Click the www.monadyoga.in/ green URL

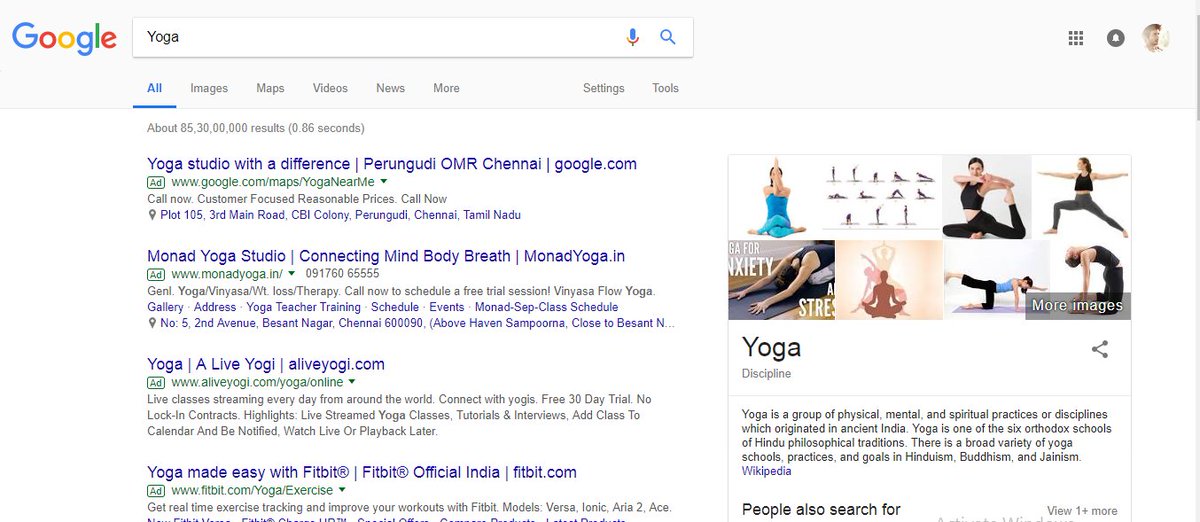click(x=227, y=274)
